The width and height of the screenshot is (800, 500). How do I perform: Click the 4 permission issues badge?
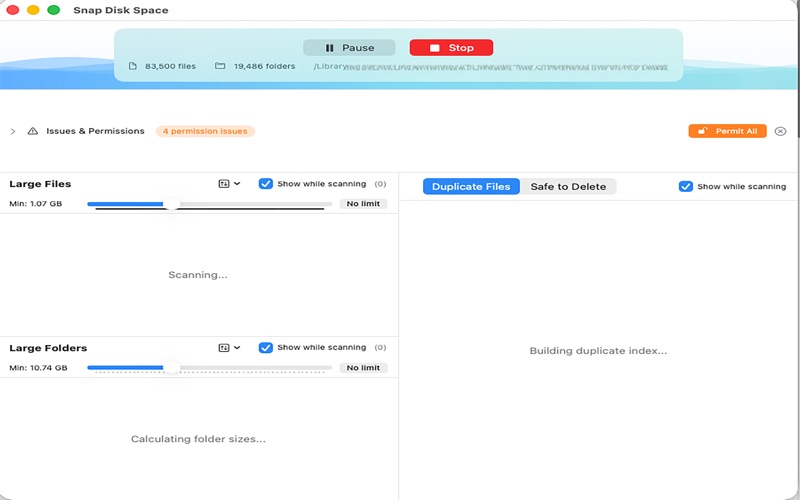coord(205,131)
